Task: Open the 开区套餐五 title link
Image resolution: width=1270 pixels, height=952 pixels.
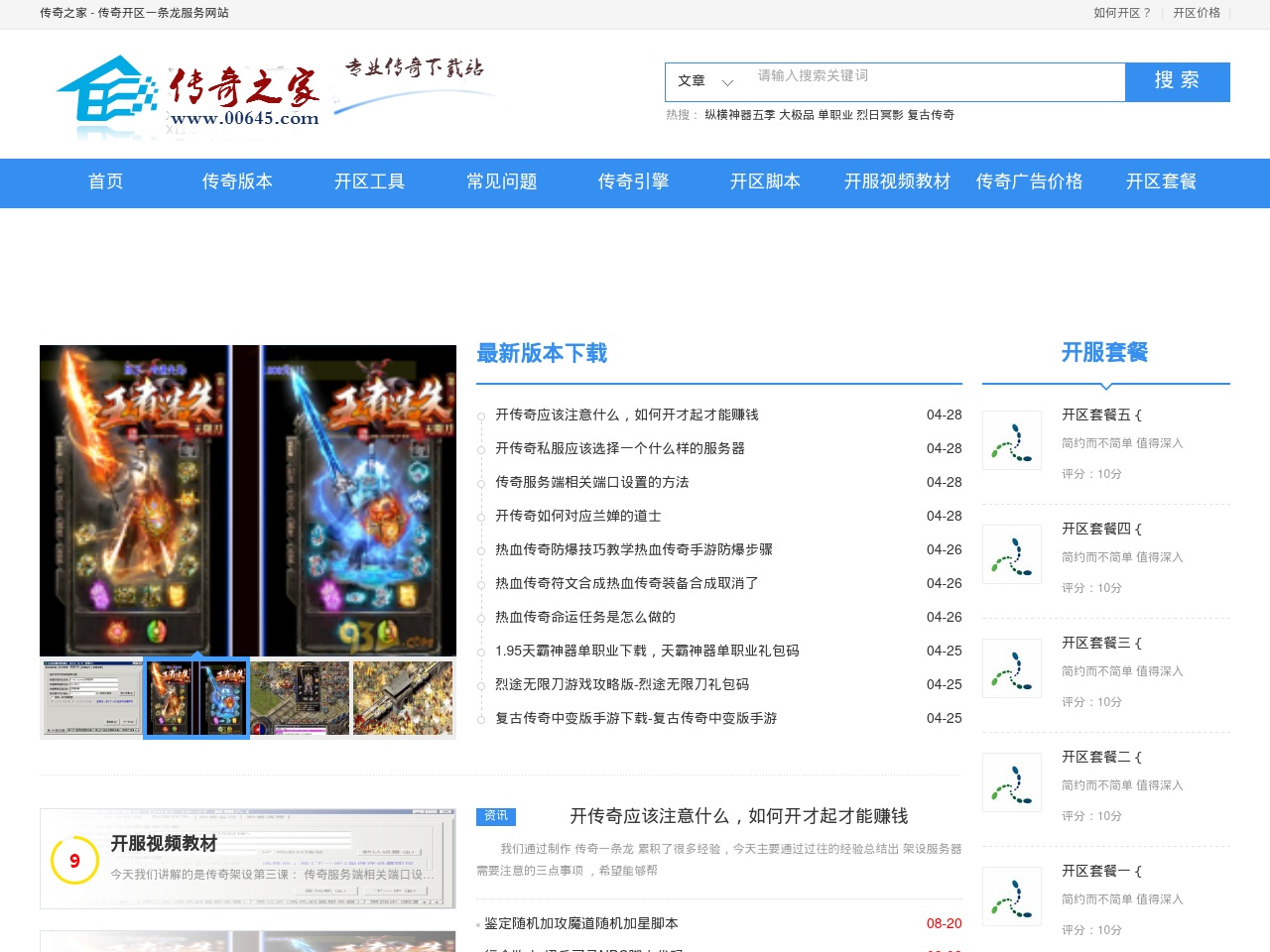Action: (1102, 416)
